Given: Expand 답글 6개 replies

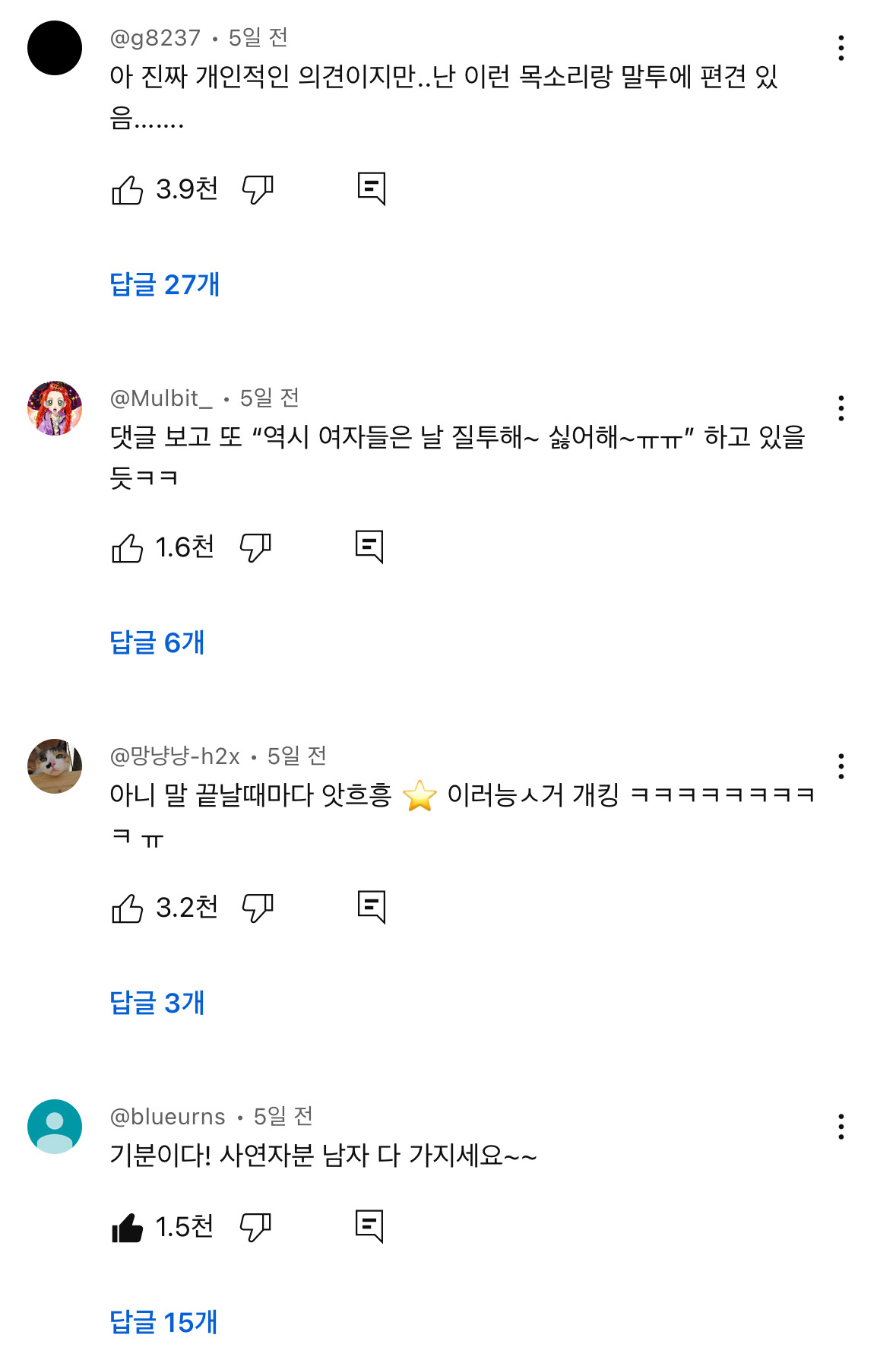Looking at the screenshot, I should (157, 642).
